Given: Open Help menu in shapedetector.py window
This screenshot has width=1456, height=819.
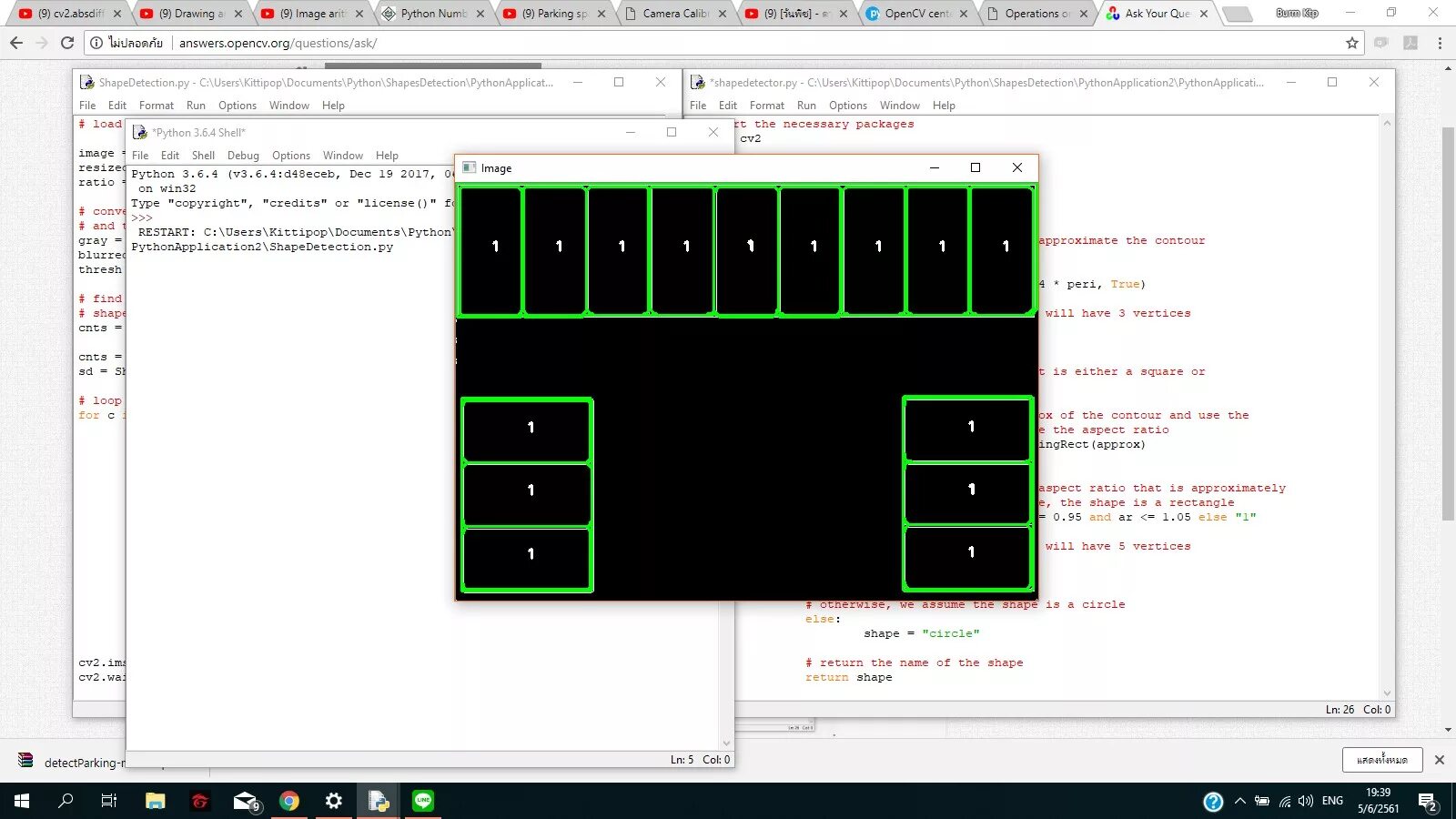Looking at the screenshot, I should point(944,106).
